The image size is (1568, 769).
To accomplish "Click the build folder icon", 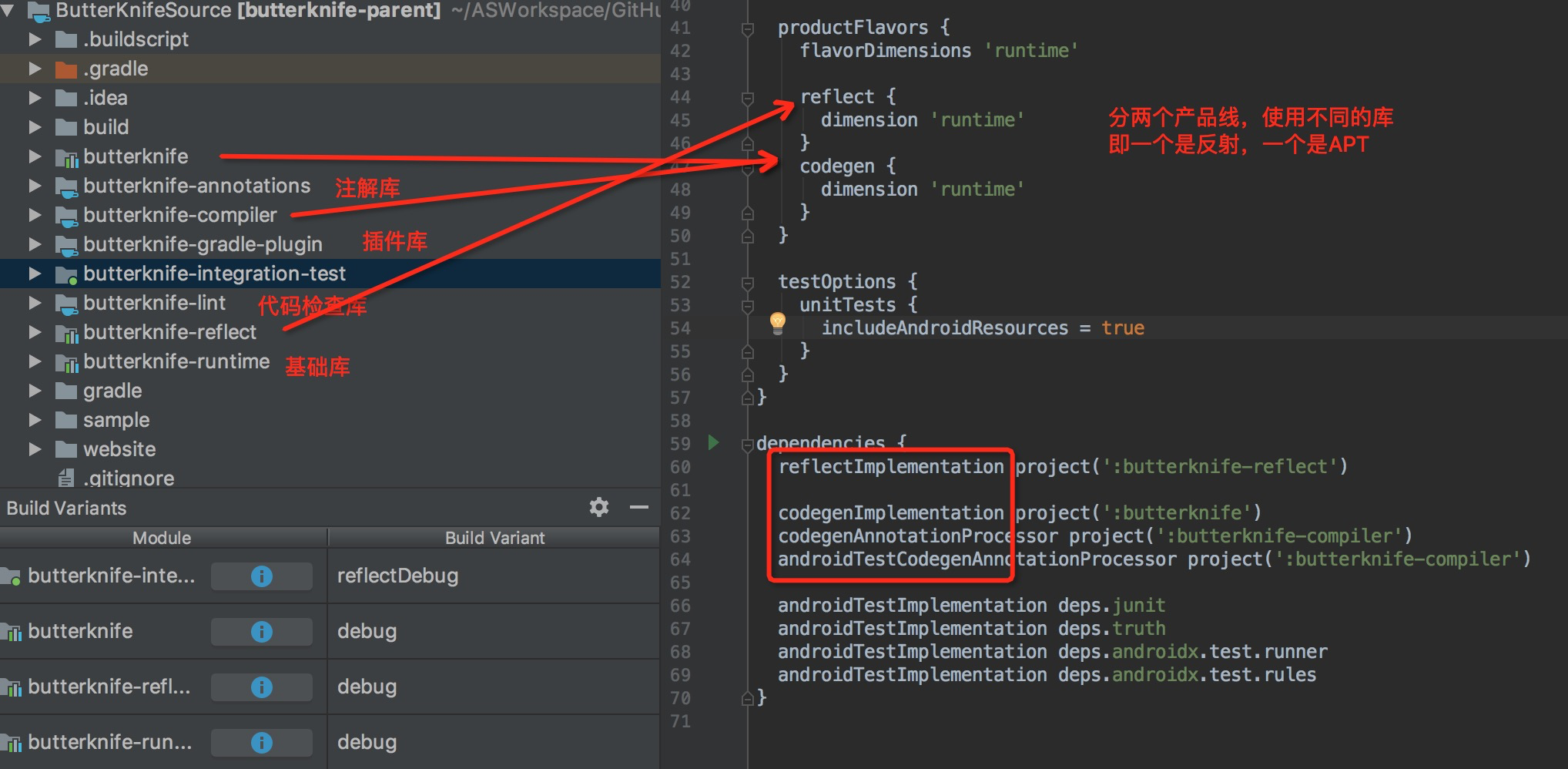I will pyautogui.click(x=66, y=127).
